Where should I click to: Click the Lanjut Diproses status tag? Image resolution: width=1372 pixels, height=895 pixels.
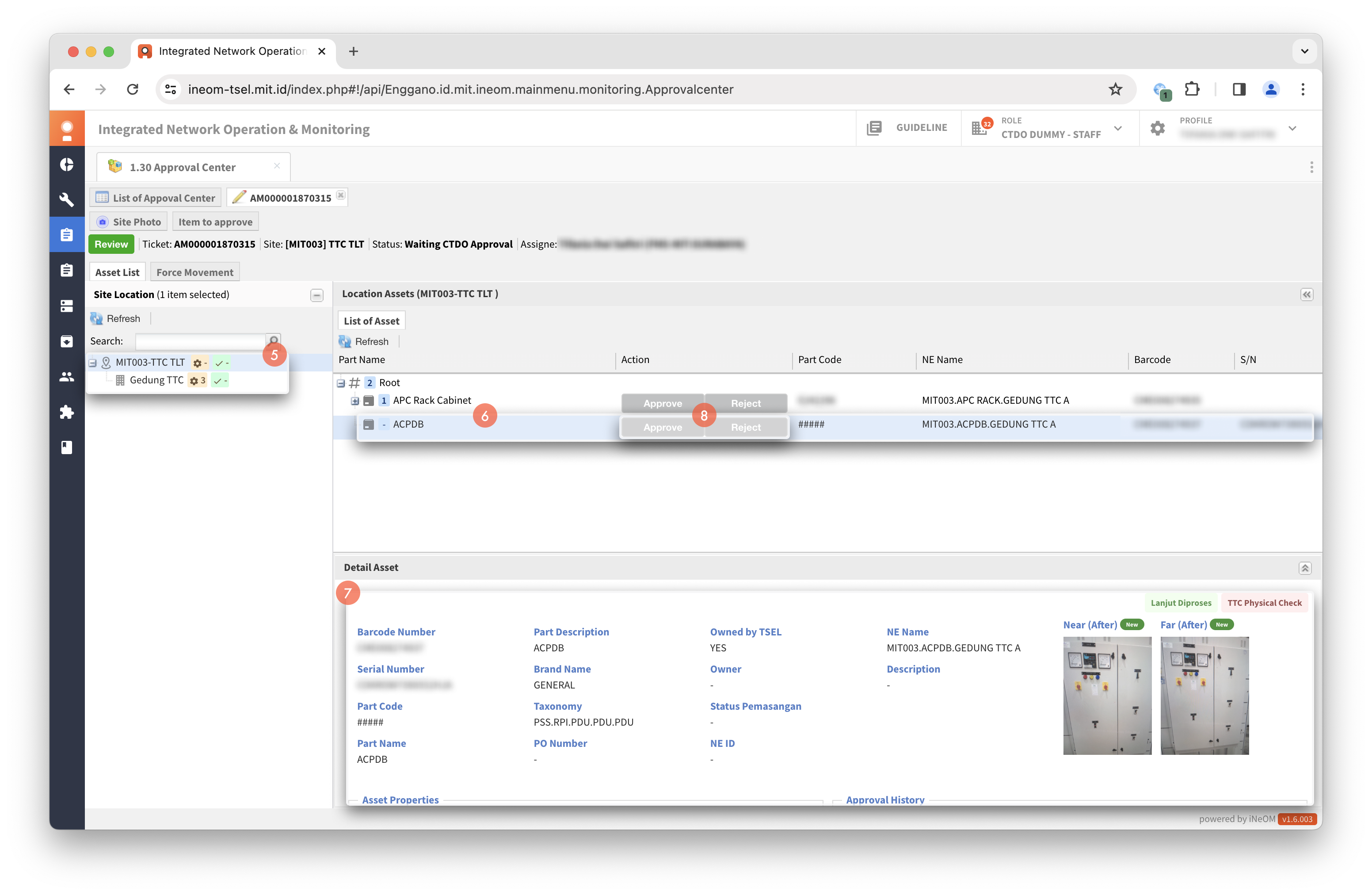pos(1181,603)
